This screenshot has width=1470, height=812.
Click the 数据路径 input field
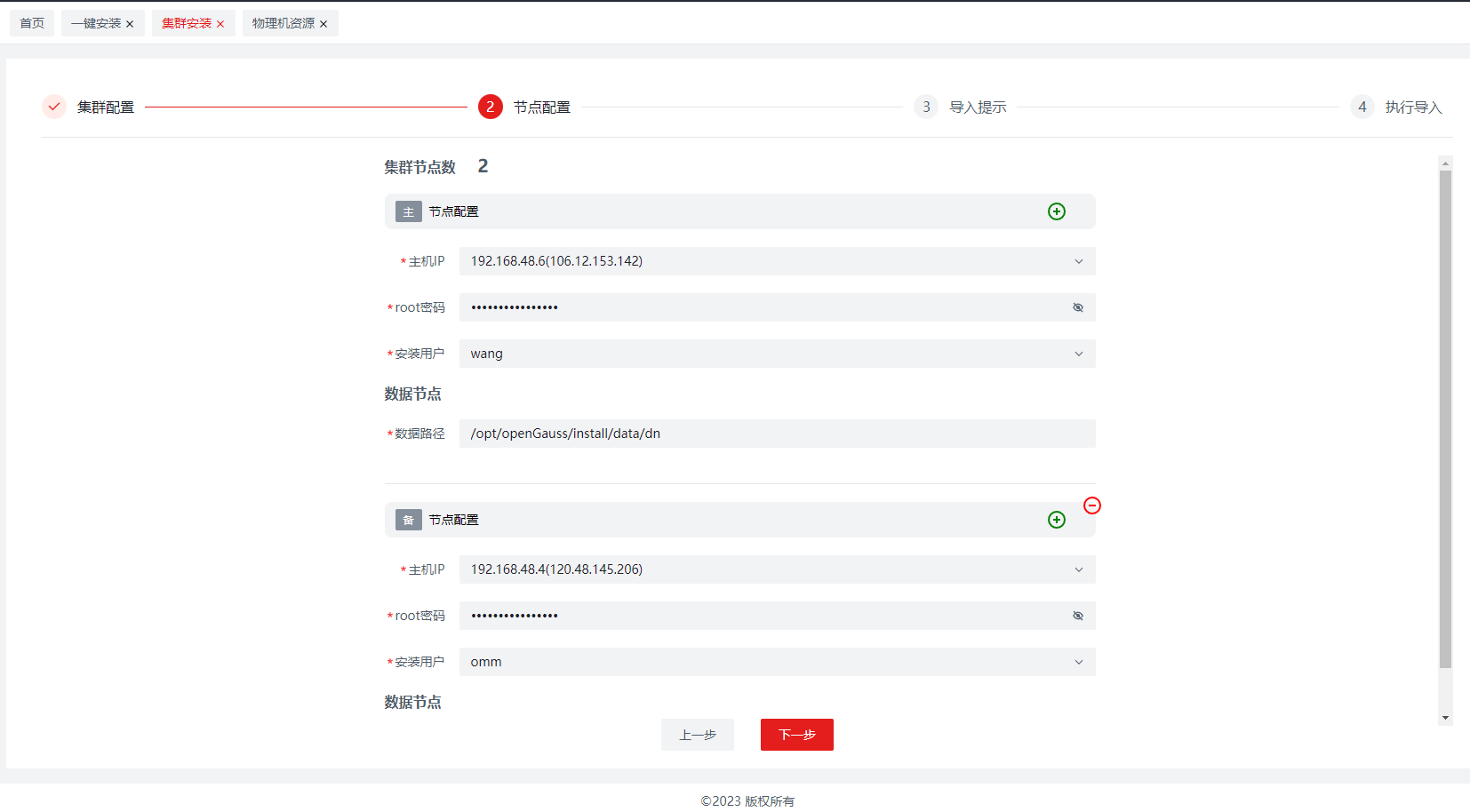pos(776,434)
